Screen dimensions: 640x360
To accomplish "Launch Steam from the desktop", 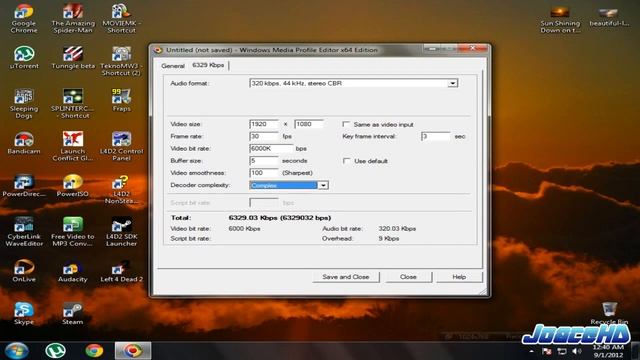I will click(x=73, y=313).
